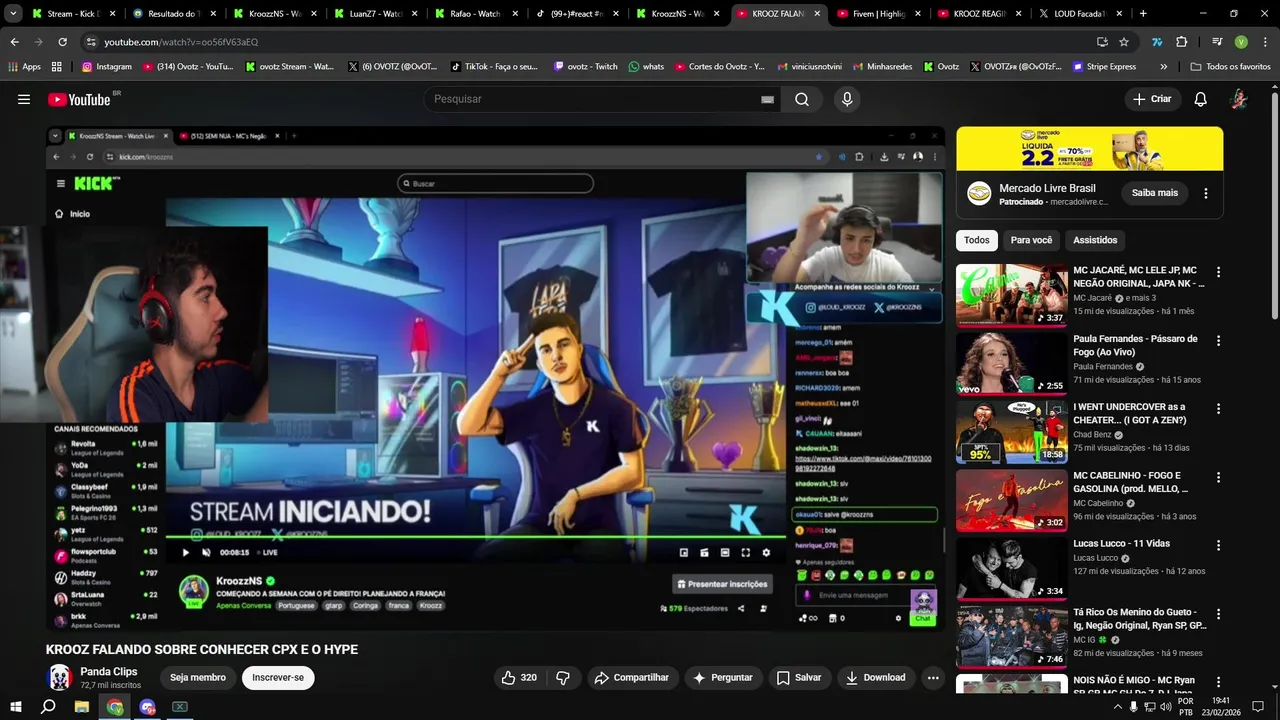Screen dimensions: 1280x720
Task: Click the install app icon in address bar
Action: point(1102,42)
